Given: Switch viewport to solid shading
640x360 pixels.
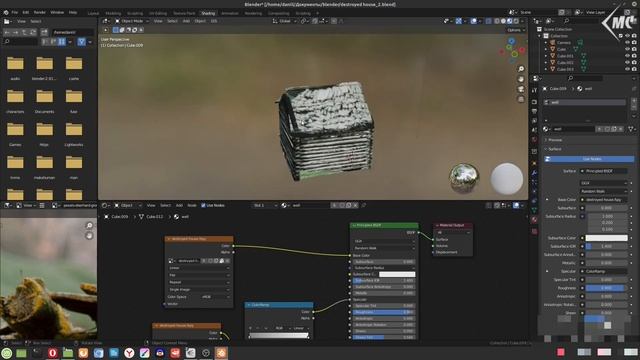Looking at the screenshot, I should pyautogui.click(x=503, y=21).
